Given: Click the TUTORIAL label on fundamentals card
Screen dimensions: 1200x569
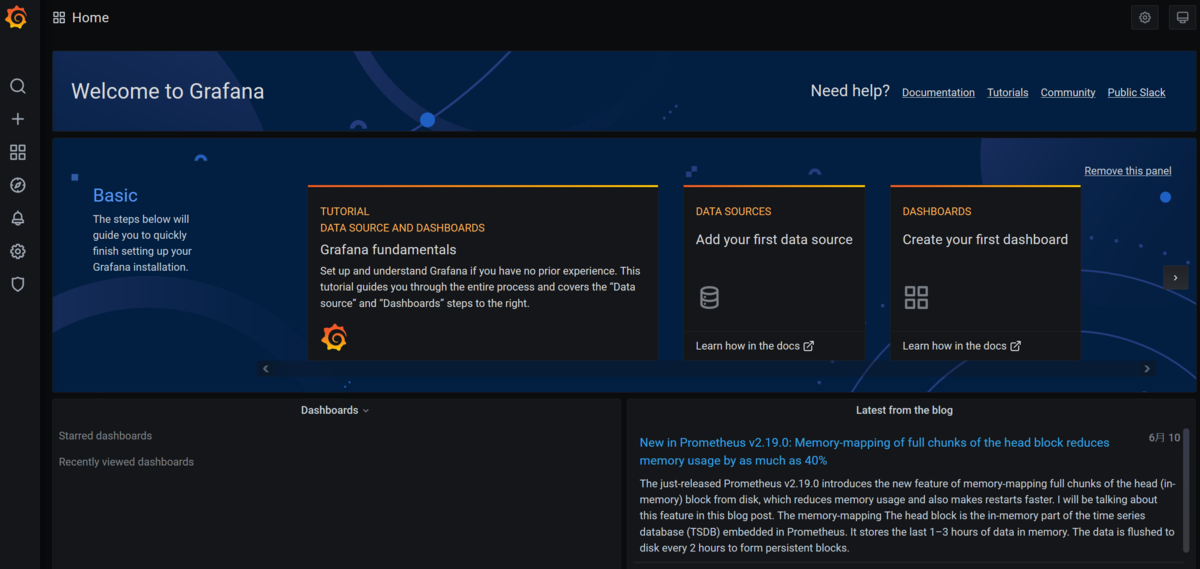Looking at the screenshot, I should [345, 212].
